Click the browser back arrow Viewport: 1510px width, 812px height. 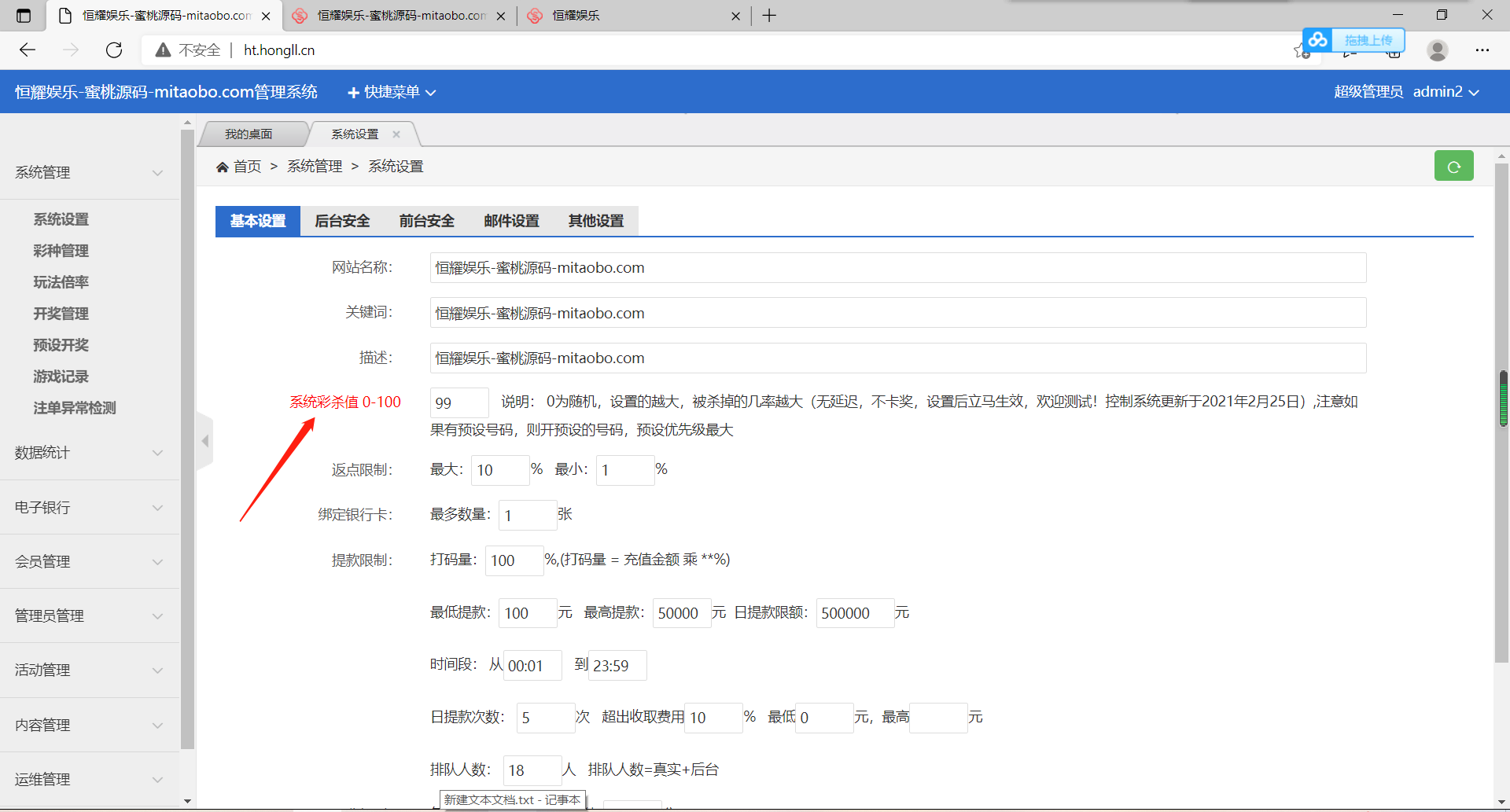(x=28, y=50)
